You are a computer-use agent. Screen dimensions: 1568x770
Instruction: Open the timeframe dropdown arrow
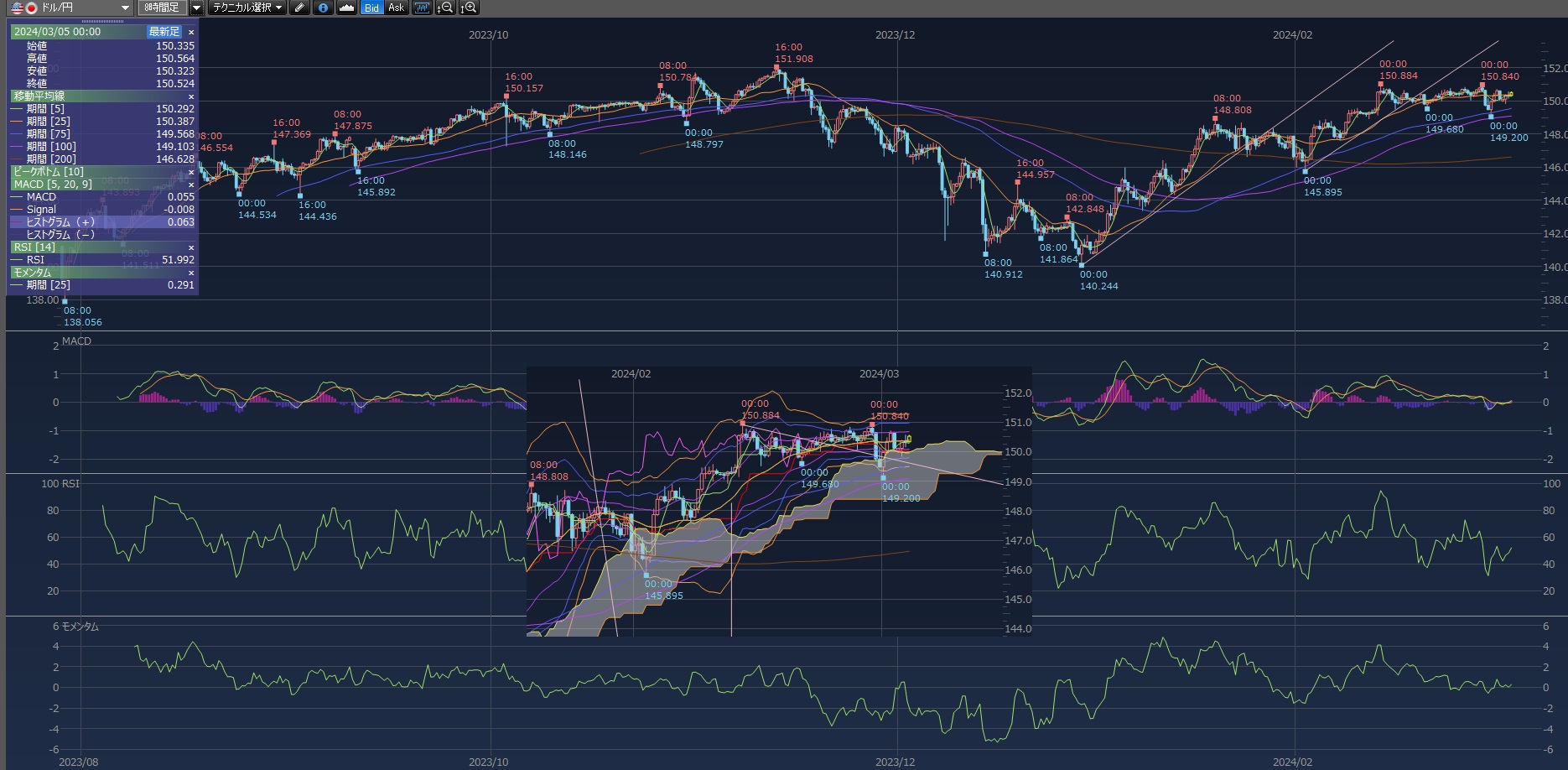click(x=196, y=8)
